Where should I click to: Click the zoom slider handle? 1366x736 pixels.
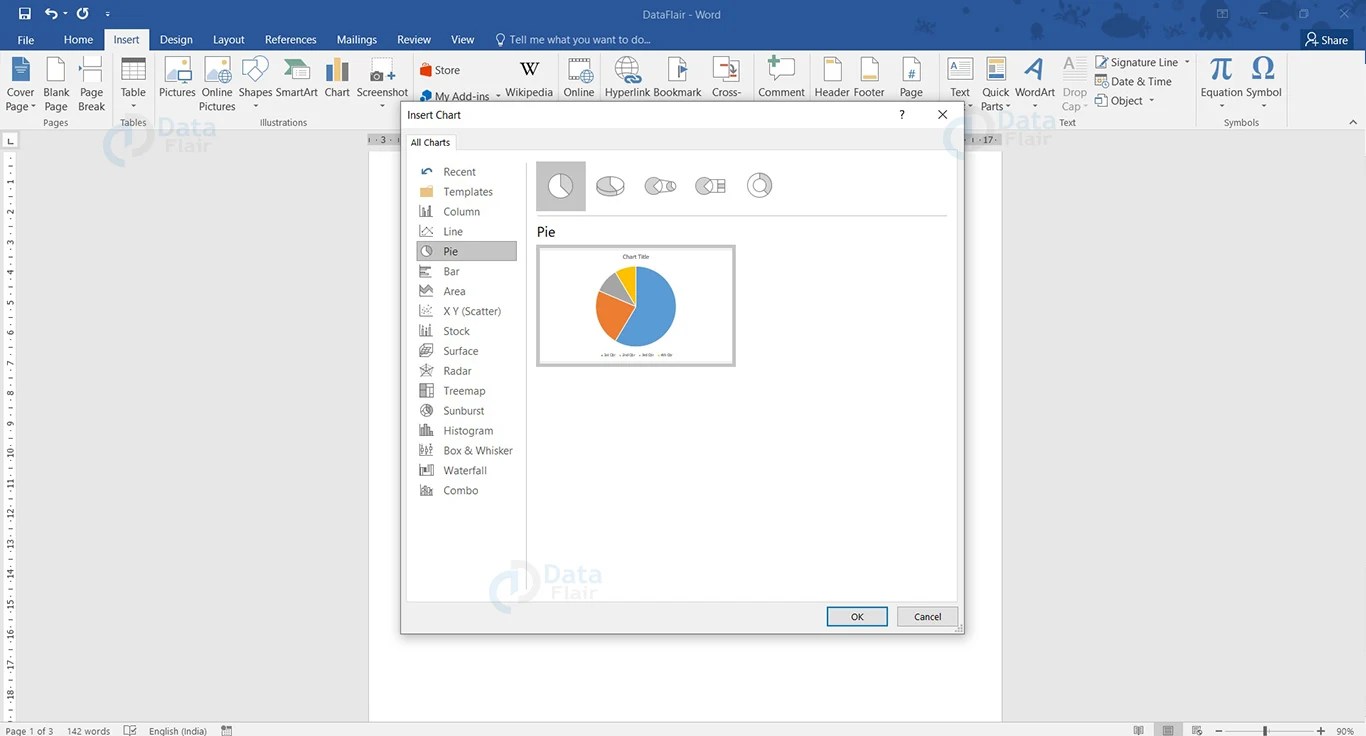pyautogui.click(x=1265, y=731)
